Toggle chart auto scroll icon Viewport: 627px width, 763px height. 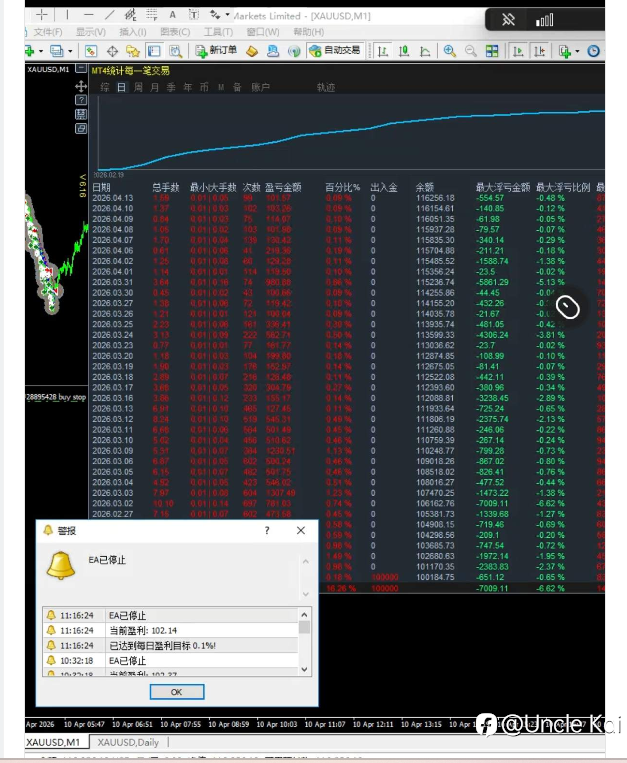point(518,51)
